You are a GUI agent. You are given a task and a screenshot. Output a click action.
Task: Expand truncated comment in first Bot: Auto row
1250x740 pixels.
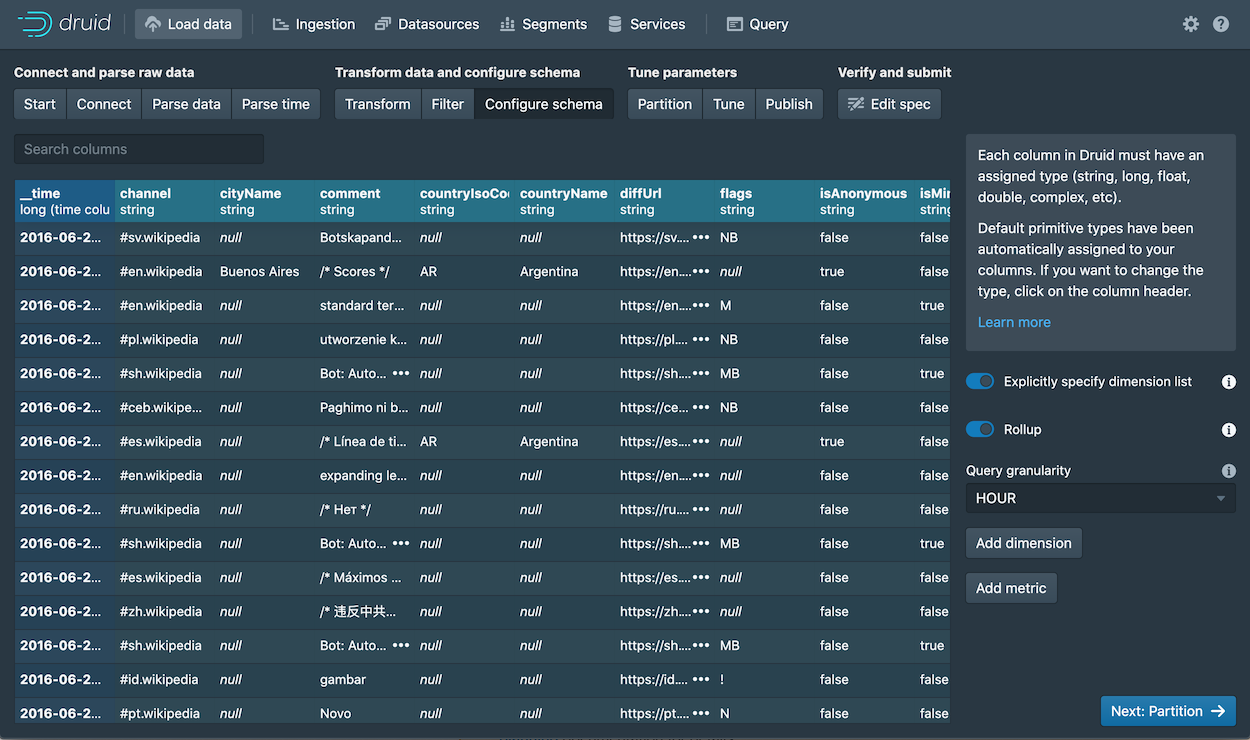click(x=401, y=374)
